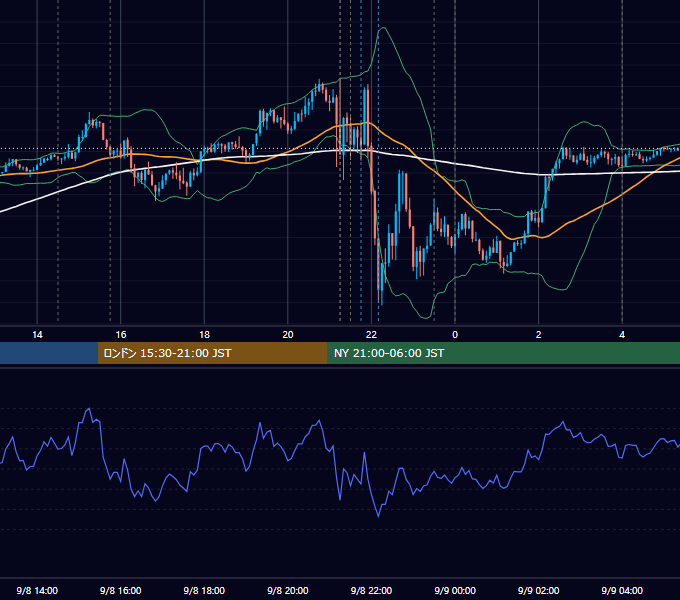Click the 9/8 16:00 label on indicator axis
680x600 pixels.
point(121,590)
